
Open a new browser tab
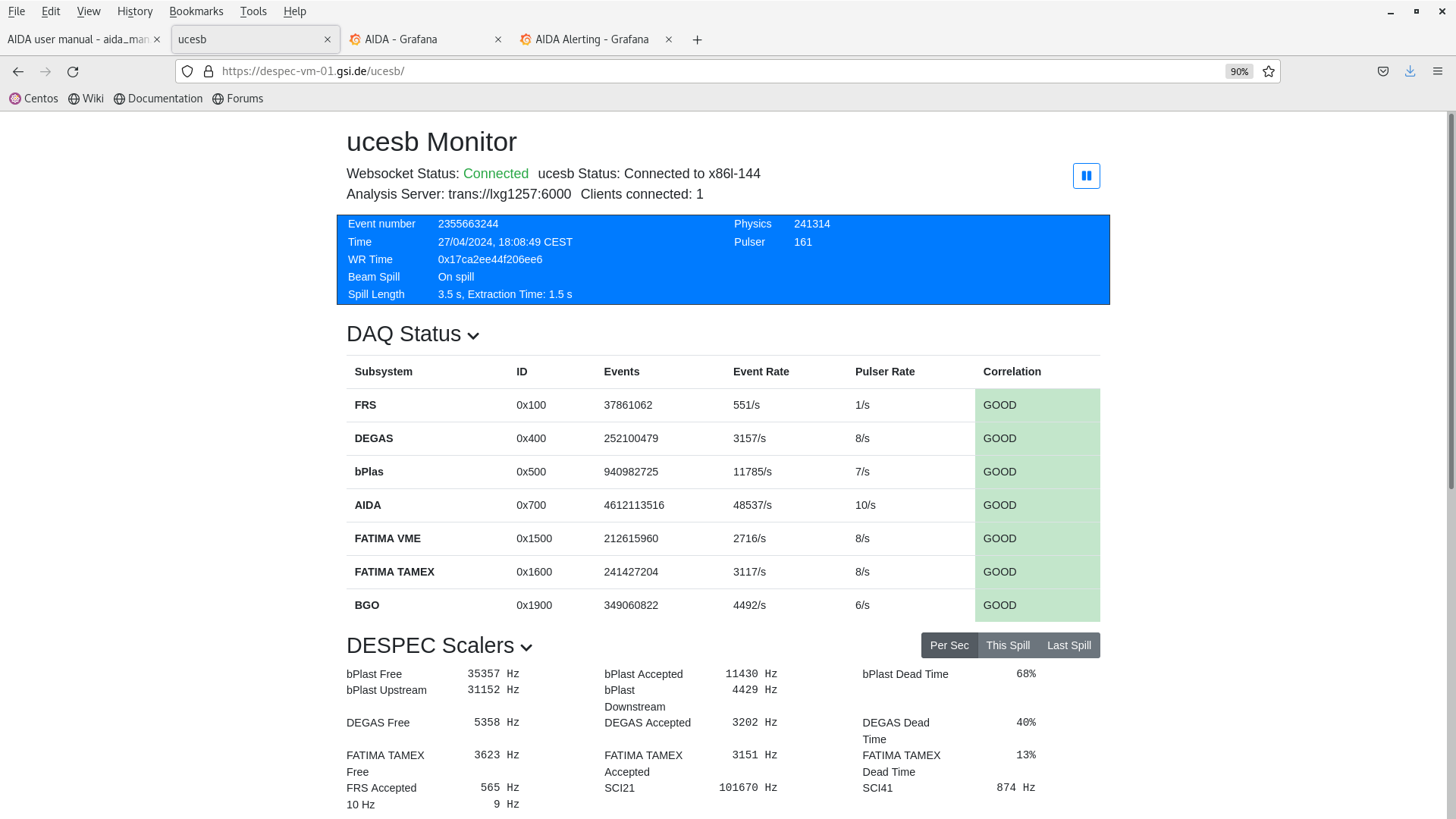(697, 39)
